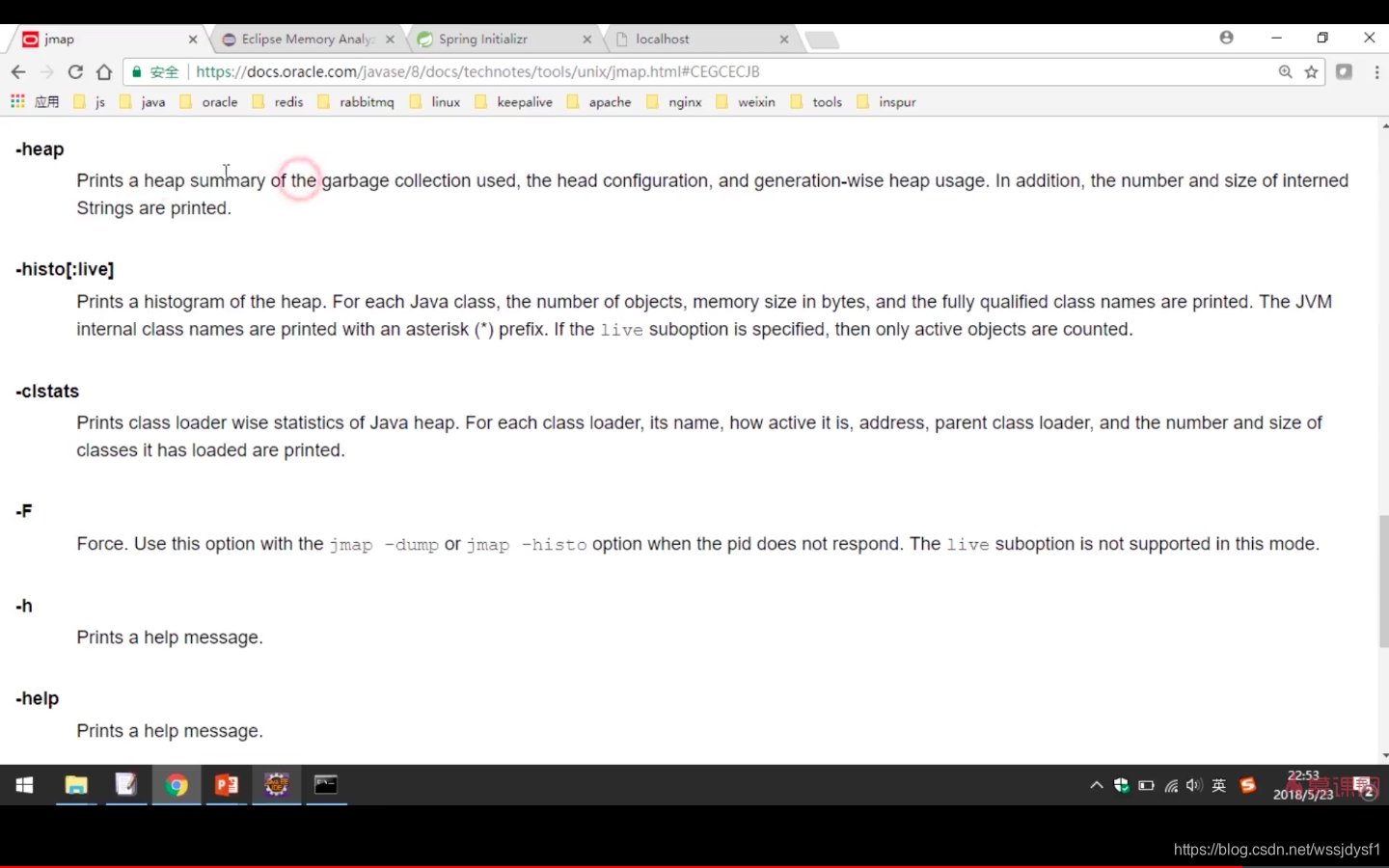Click the -heap option heading

point(40,149)
